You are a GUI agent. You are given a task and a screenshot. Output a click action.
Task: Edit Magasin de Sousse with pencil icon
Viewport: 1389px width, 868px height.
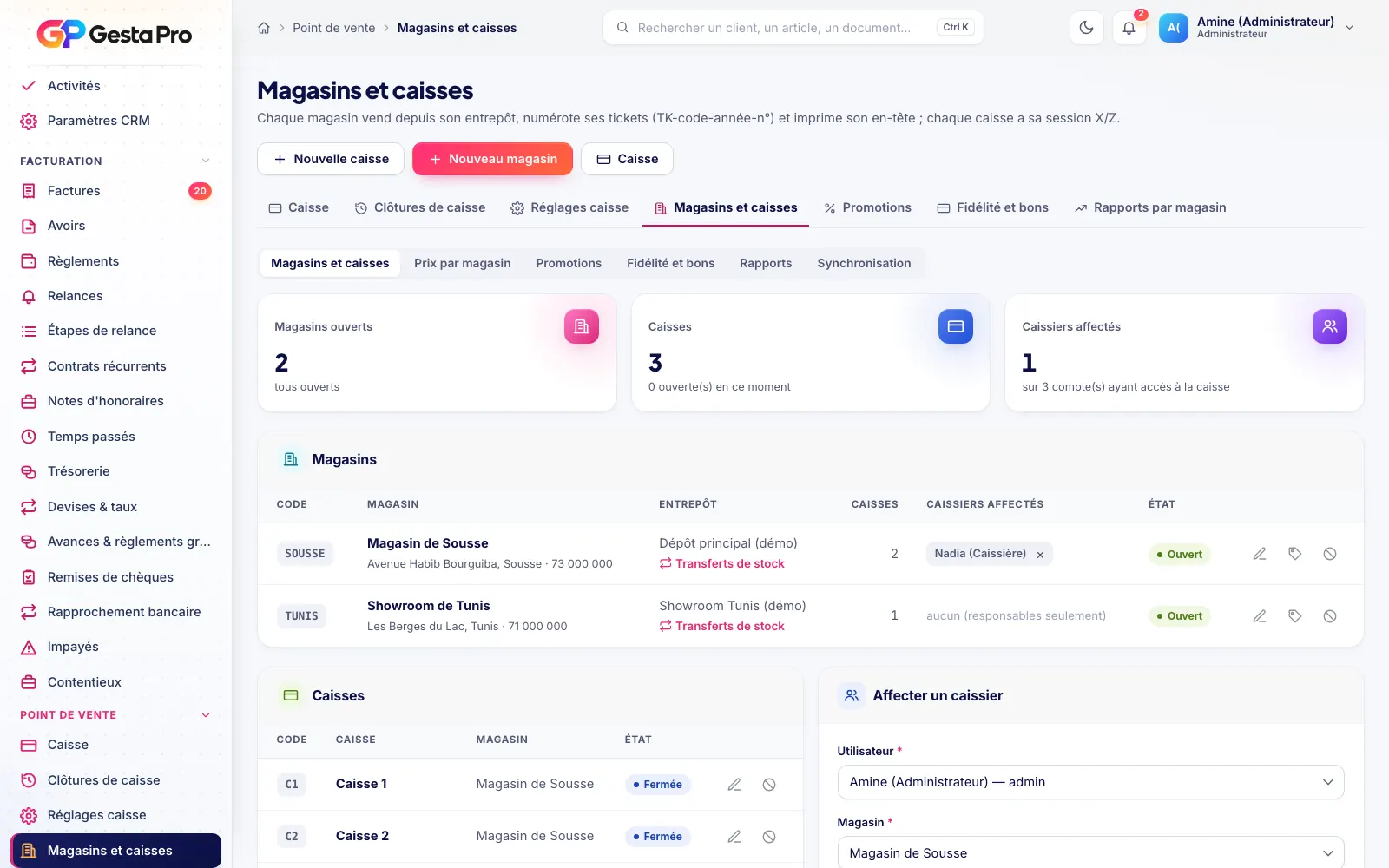point(1260,554)
